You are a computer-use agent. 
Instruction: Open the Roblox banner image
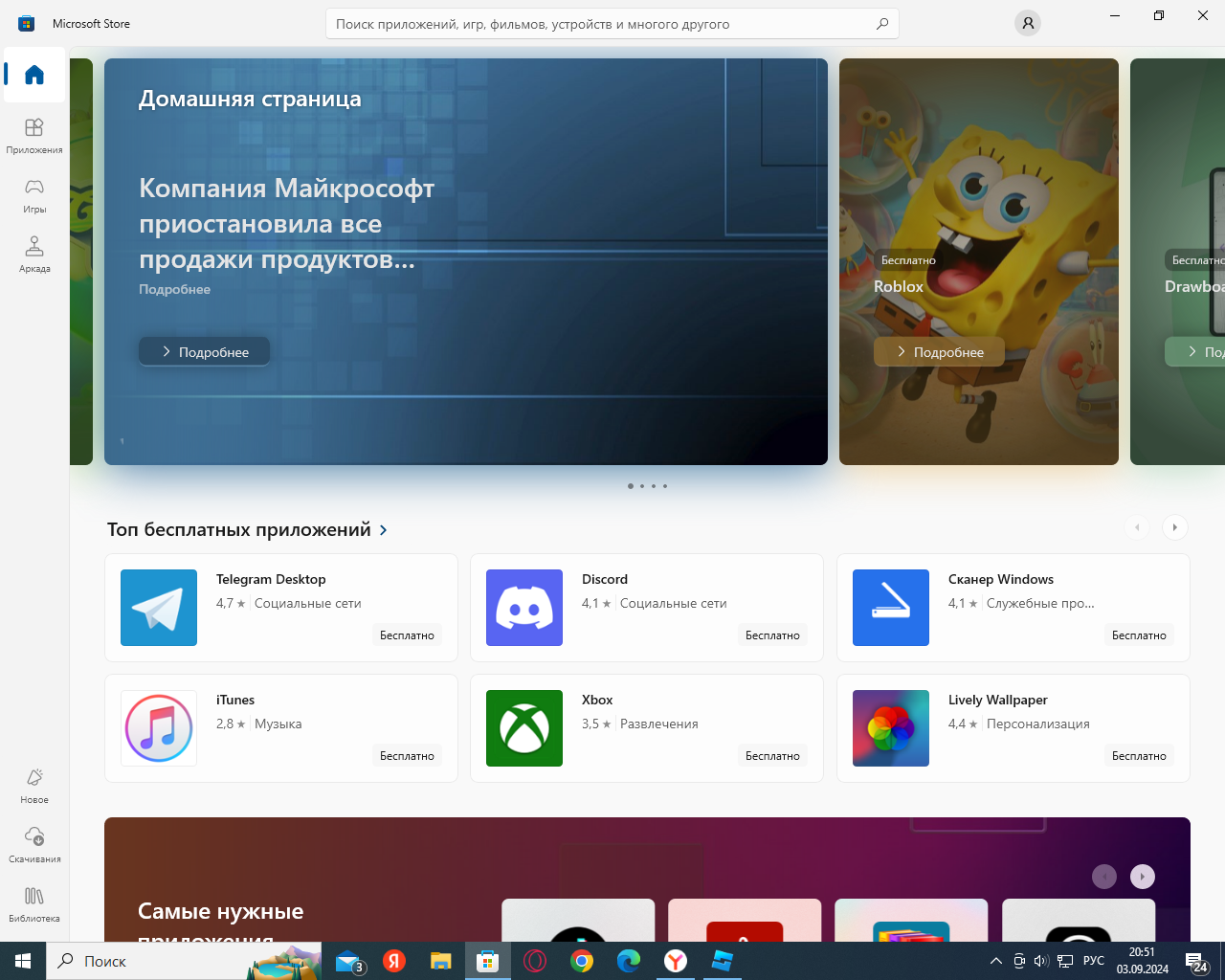pos(979,261)
